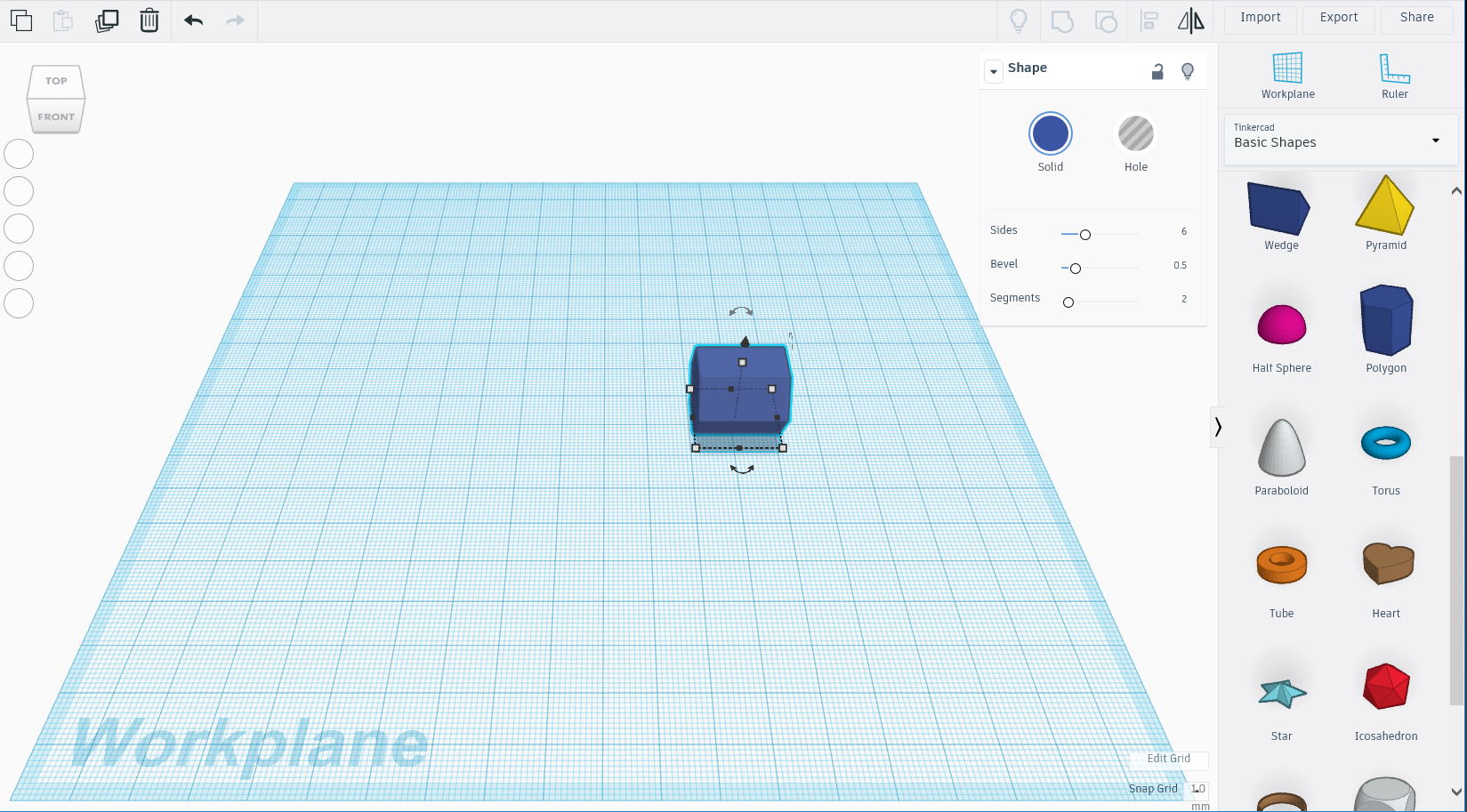Screen dimensions: 1467x812
Task: Hide the selected shape with the panel lightbulb
Action: coord(1187,71)
